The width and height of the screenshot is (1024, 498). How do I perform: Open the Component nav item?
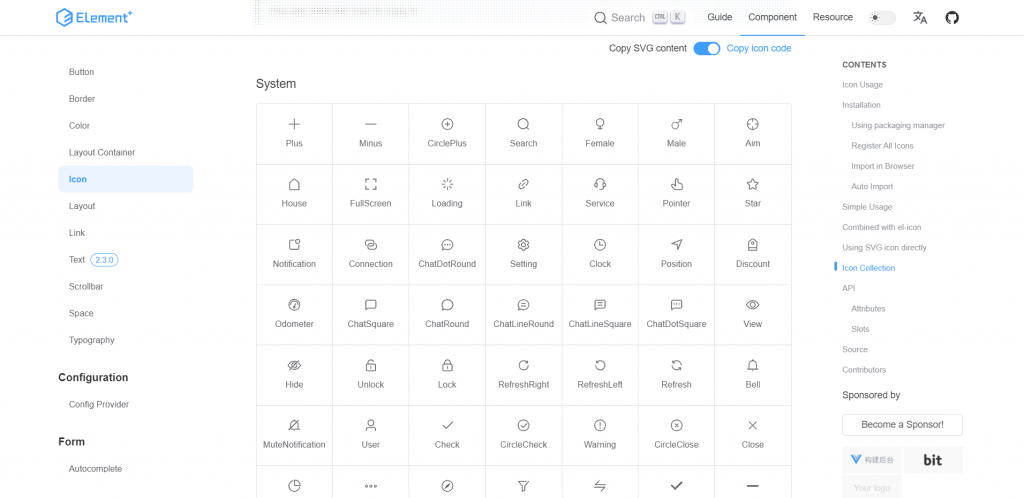[x=773, y=18]
